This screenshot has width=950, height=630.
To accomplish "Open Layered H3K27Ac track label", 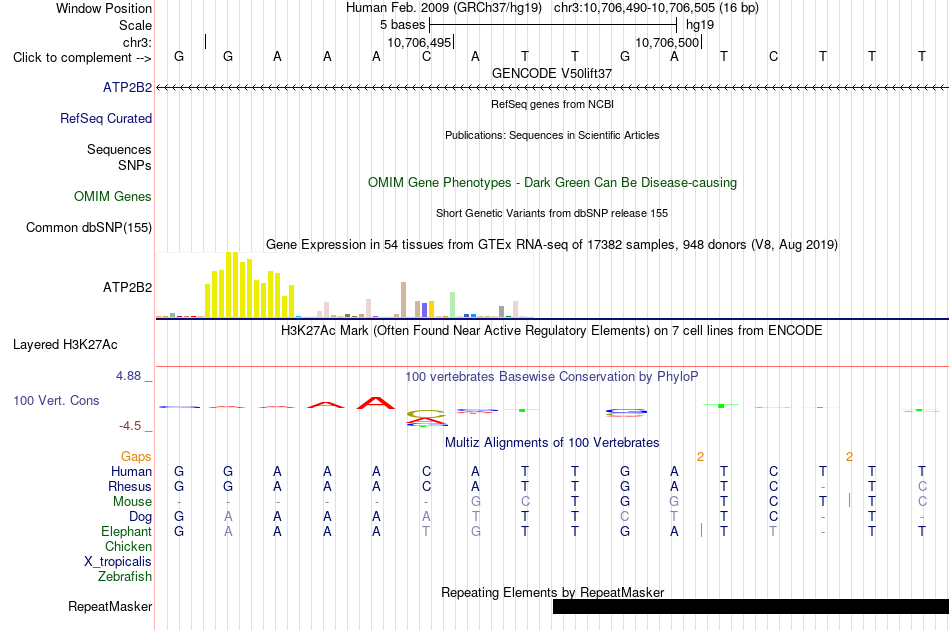I will coord(65,345).
